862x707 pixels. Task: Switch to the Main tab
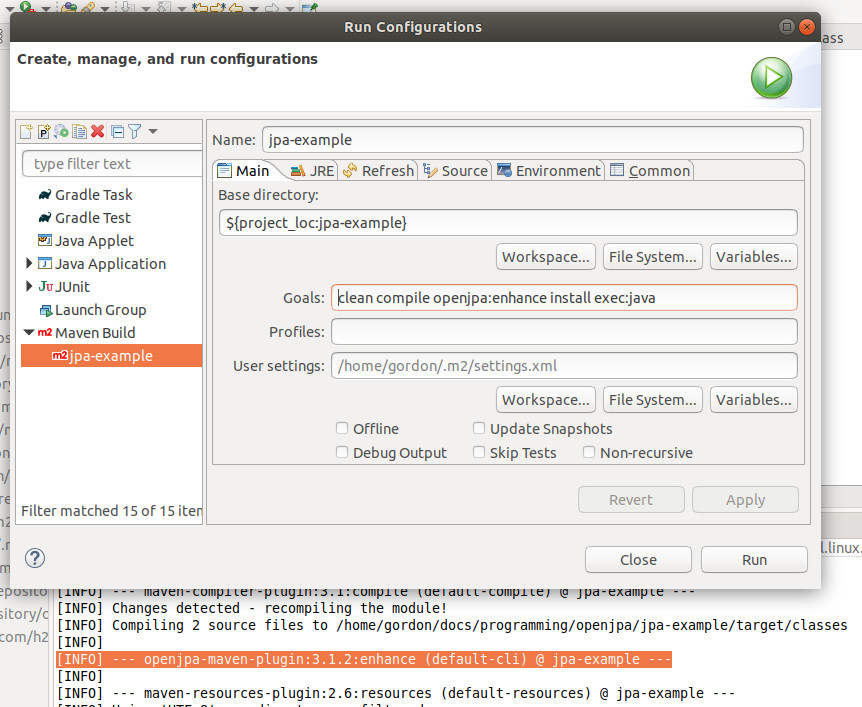point(244,170)
